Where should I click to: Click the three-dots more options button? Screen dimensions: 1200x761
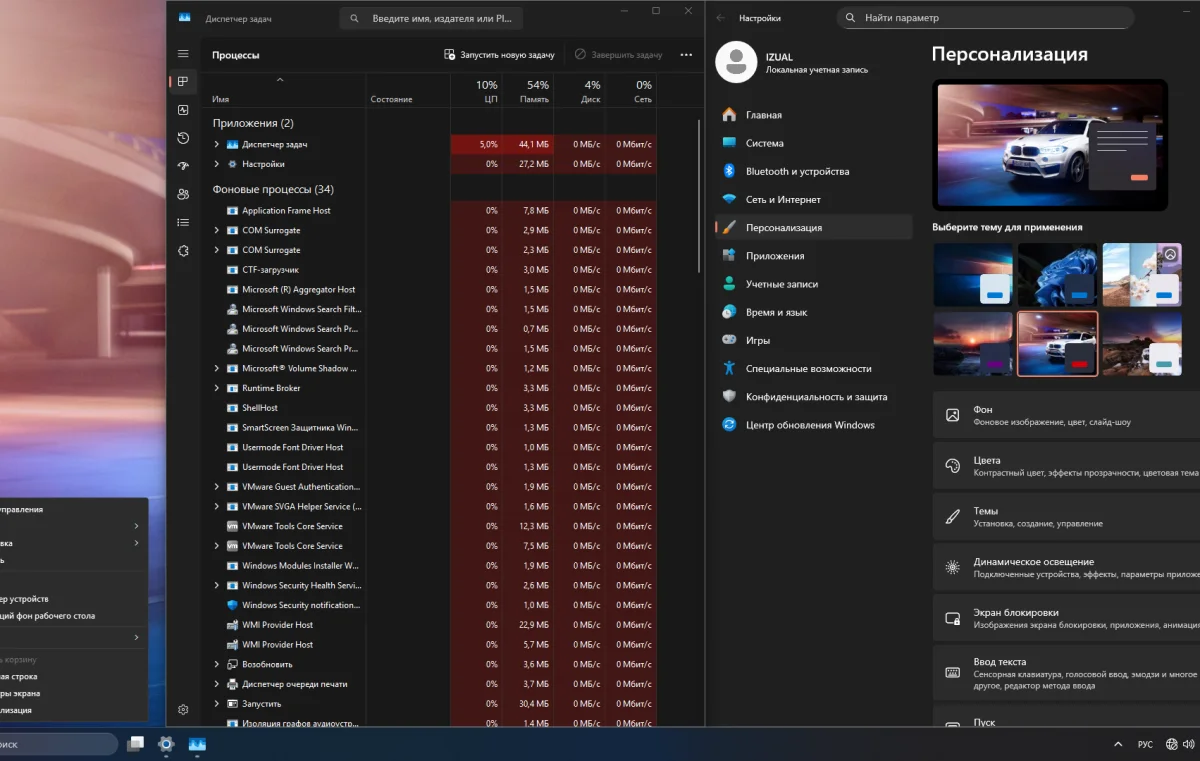(x=686, y=55)
